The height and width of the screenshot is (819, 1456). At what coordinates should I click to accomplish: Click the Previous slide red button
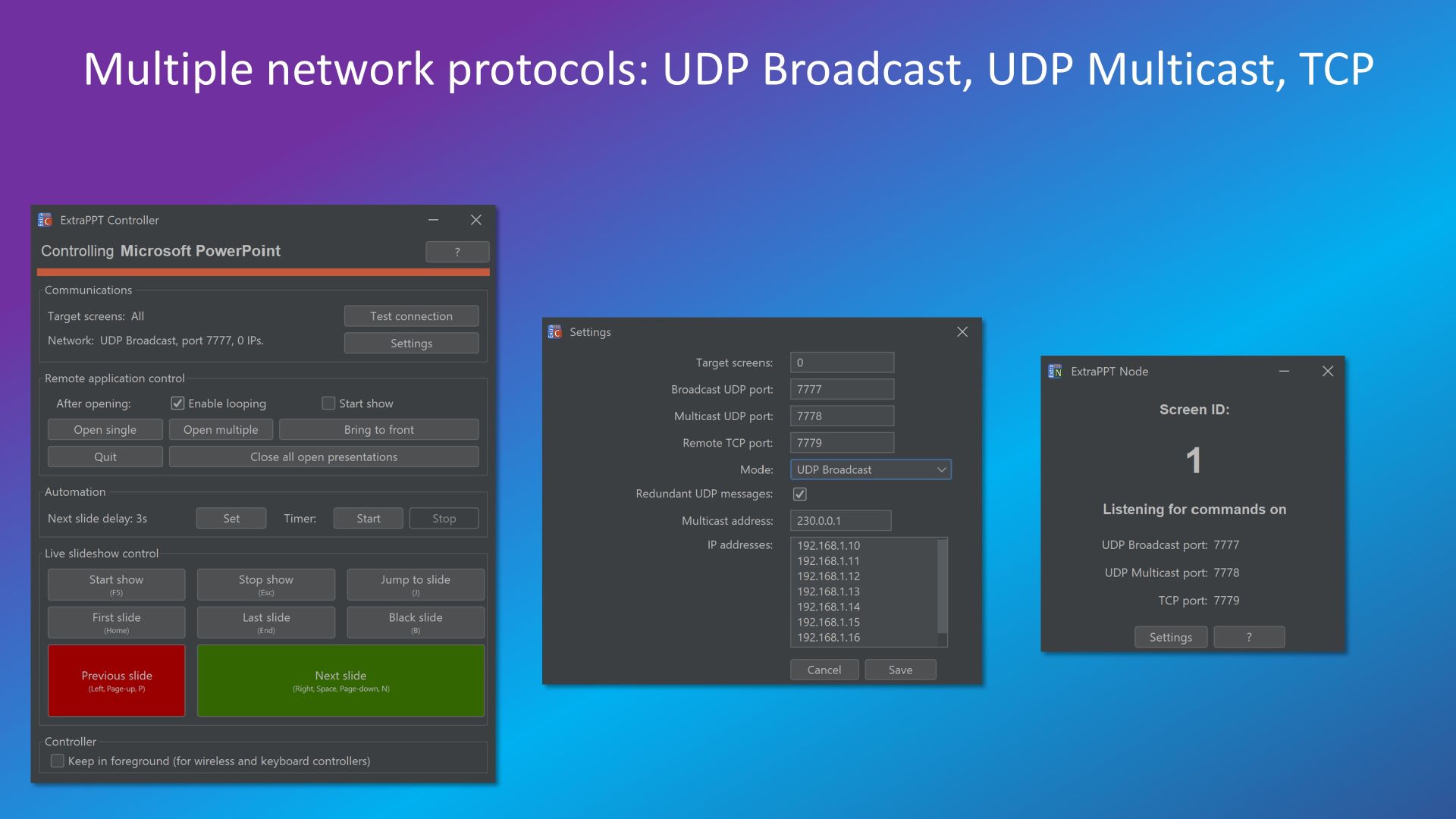click(116, 680)
